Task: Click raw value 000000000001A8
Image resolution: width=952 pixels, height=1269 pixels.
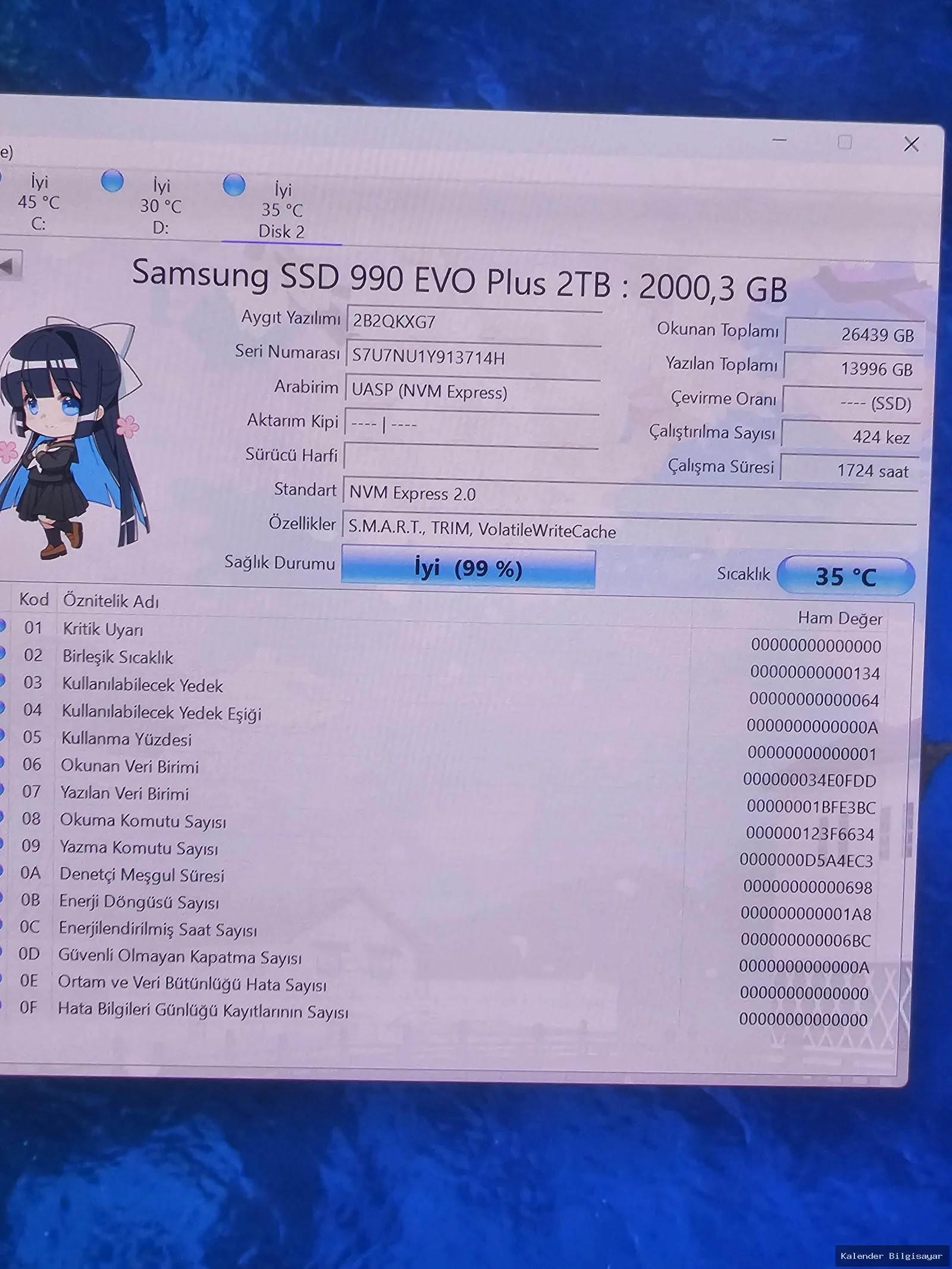Action: pyautogui.click(x=806, y=914)
